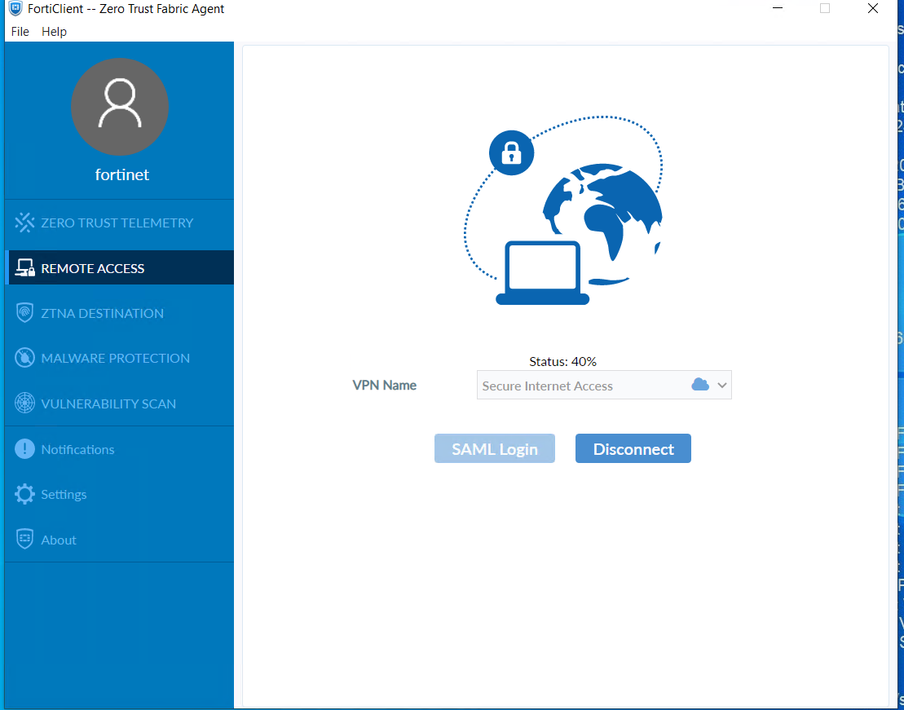Switch to ZTNA Destination section
Screen dimensions: 904x710
(119, 313)
